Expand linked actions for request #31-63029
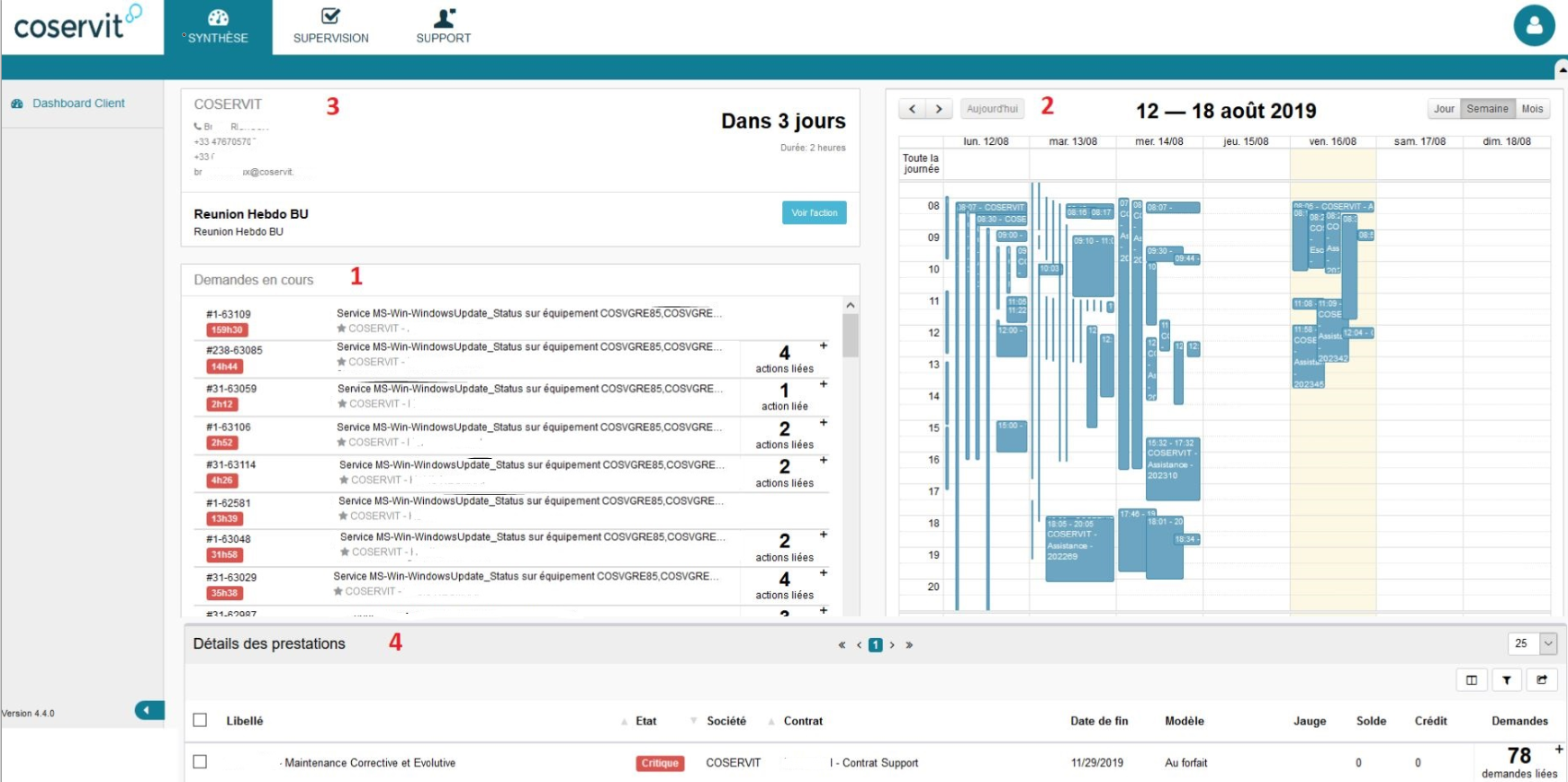 (823, 572)
